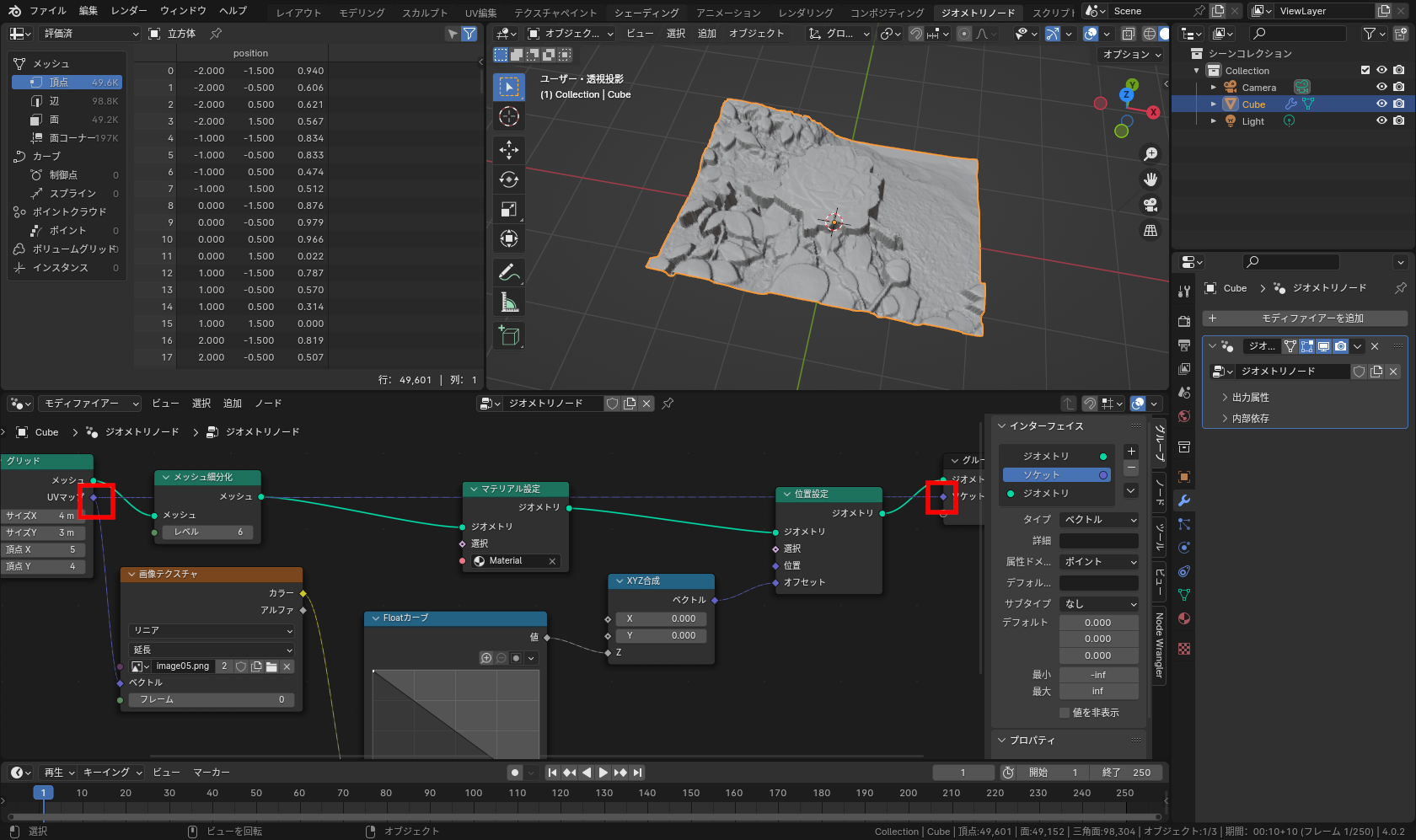Select the Scale tool in viewport toolbar
1416x840 pixels.
click(x=509, y=209)
